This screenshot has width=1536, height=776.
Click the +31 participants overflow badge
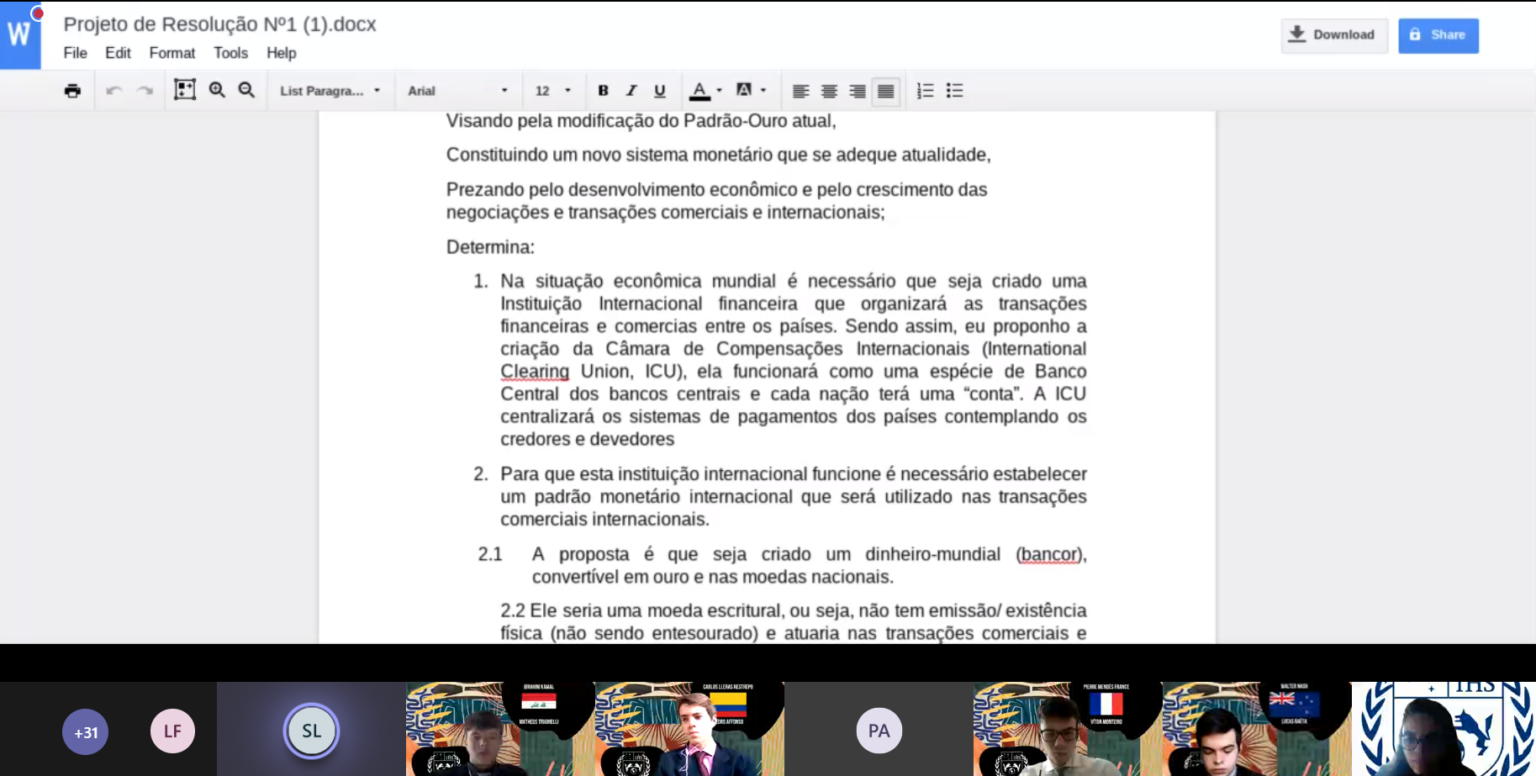86,732
